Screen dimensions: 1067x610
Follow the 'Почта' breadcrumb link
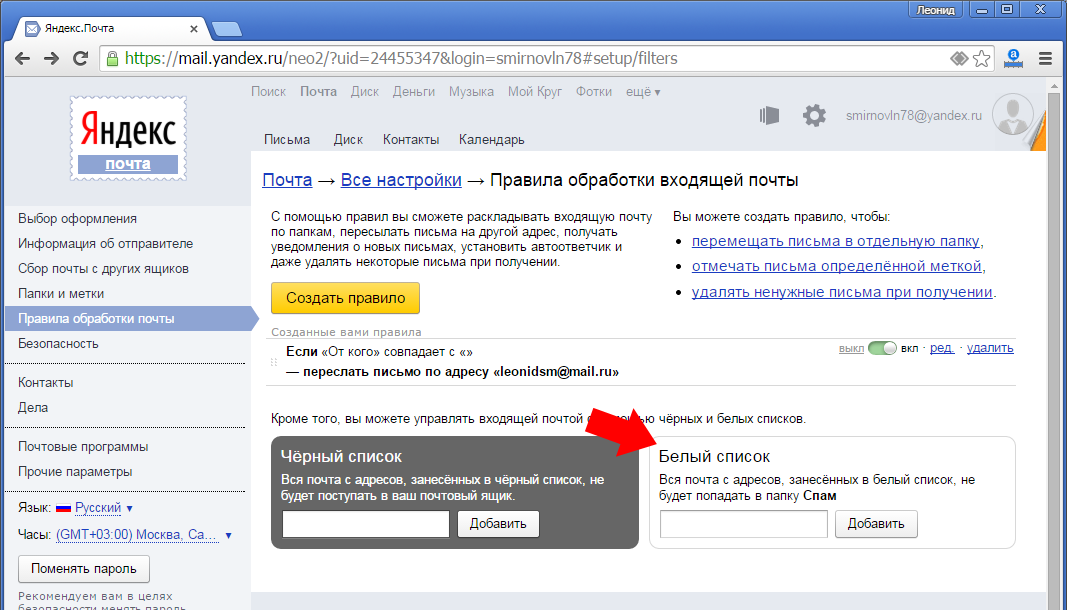(287, 180)
